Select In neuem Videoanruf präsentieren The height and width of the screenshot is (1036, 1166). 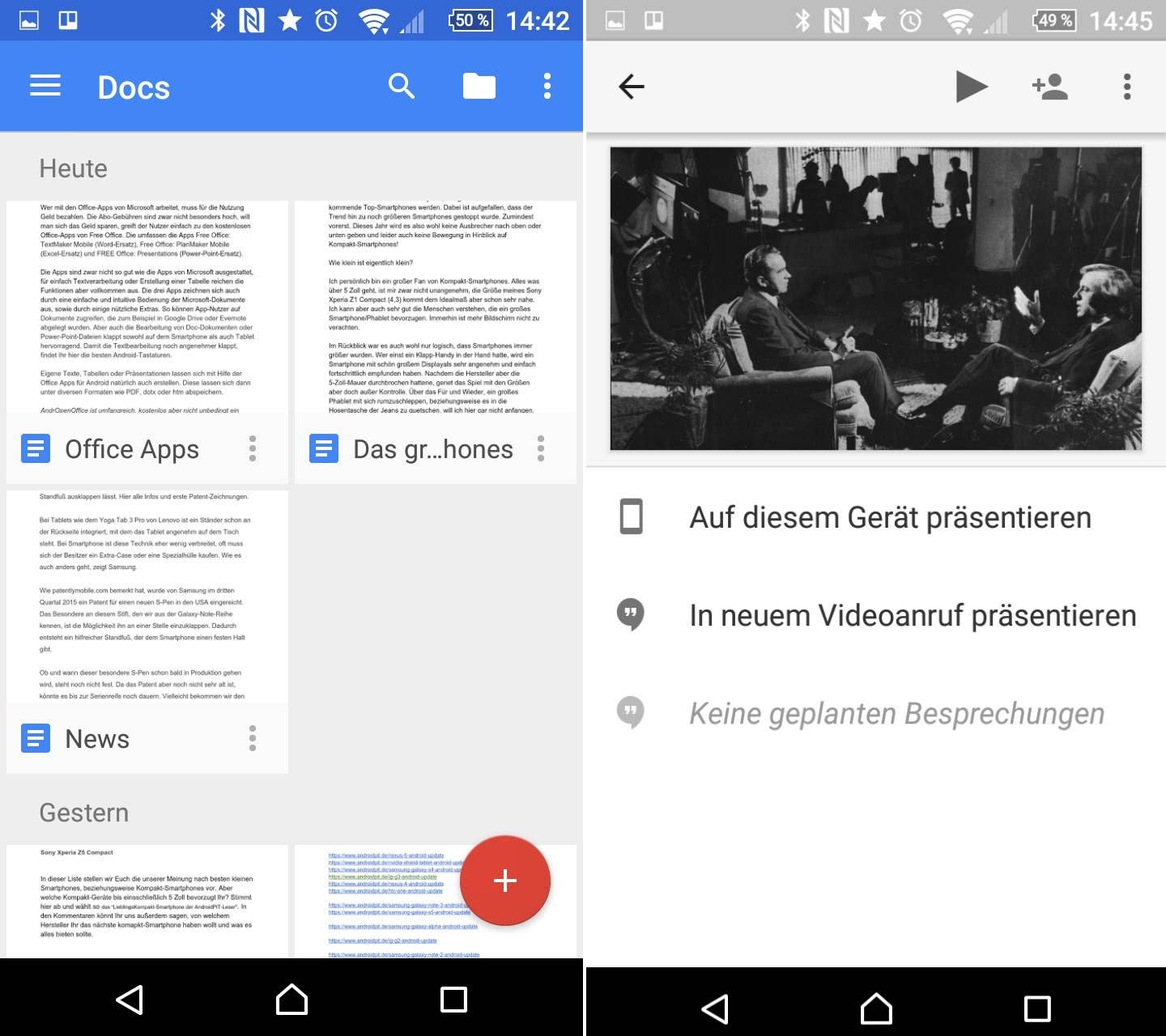[x=912, y=614]
